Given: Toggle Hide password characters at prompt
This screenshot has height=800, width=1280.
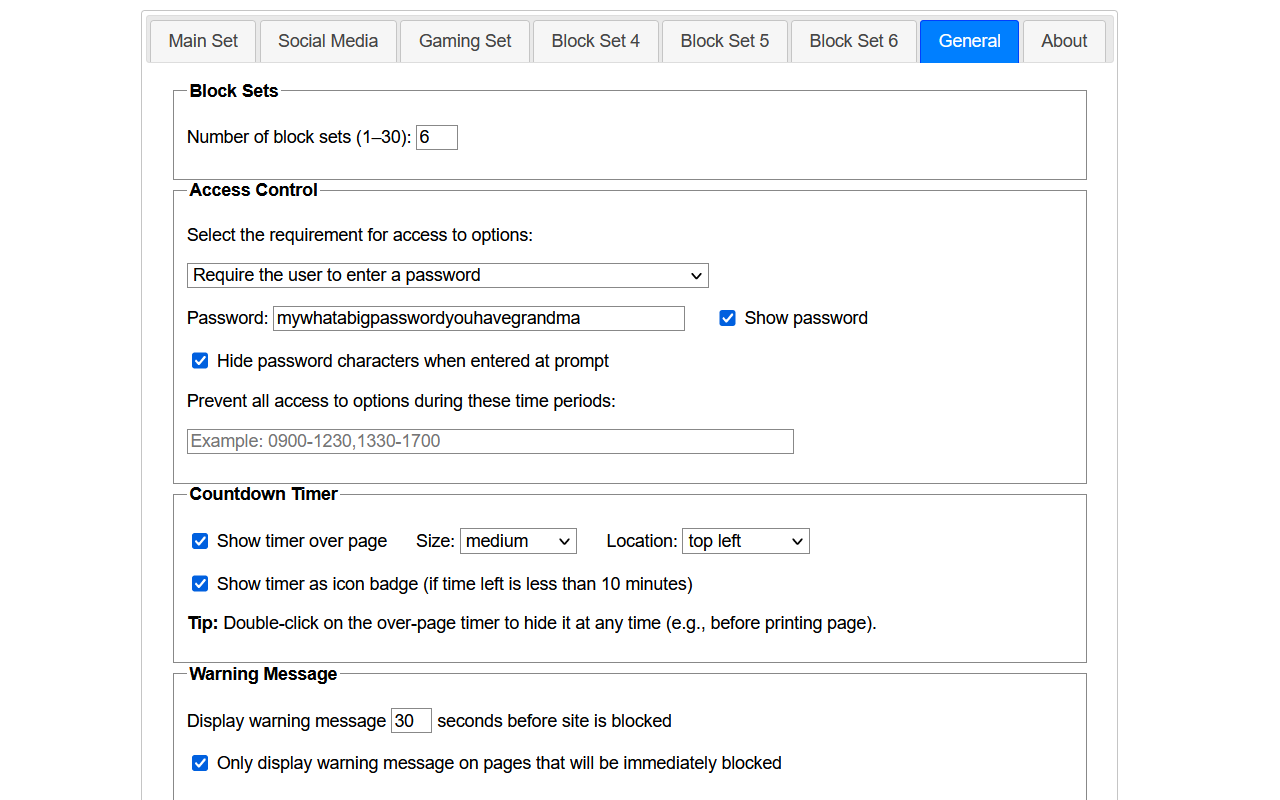Looking at the screenshot, I should click(x=200, y=361).
